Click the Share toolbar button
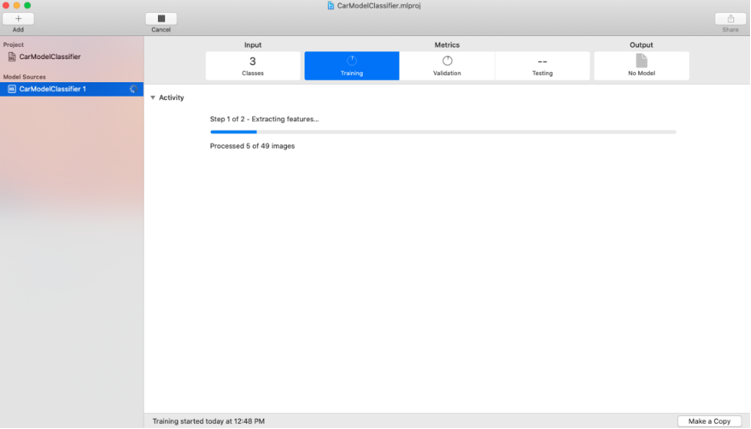This screenshot has width=751, height=429. click(x=730, y=19)
